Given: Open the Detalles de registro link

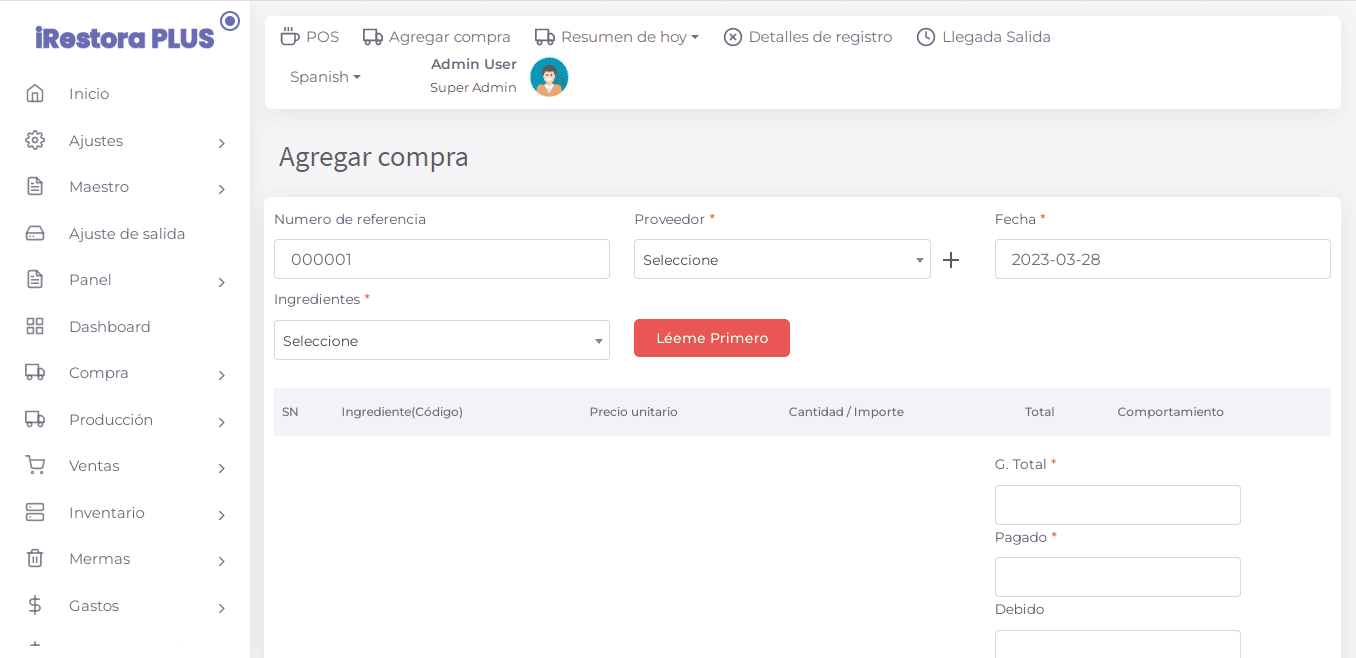Looking at the screenshot, I should [x=808, y=37].
